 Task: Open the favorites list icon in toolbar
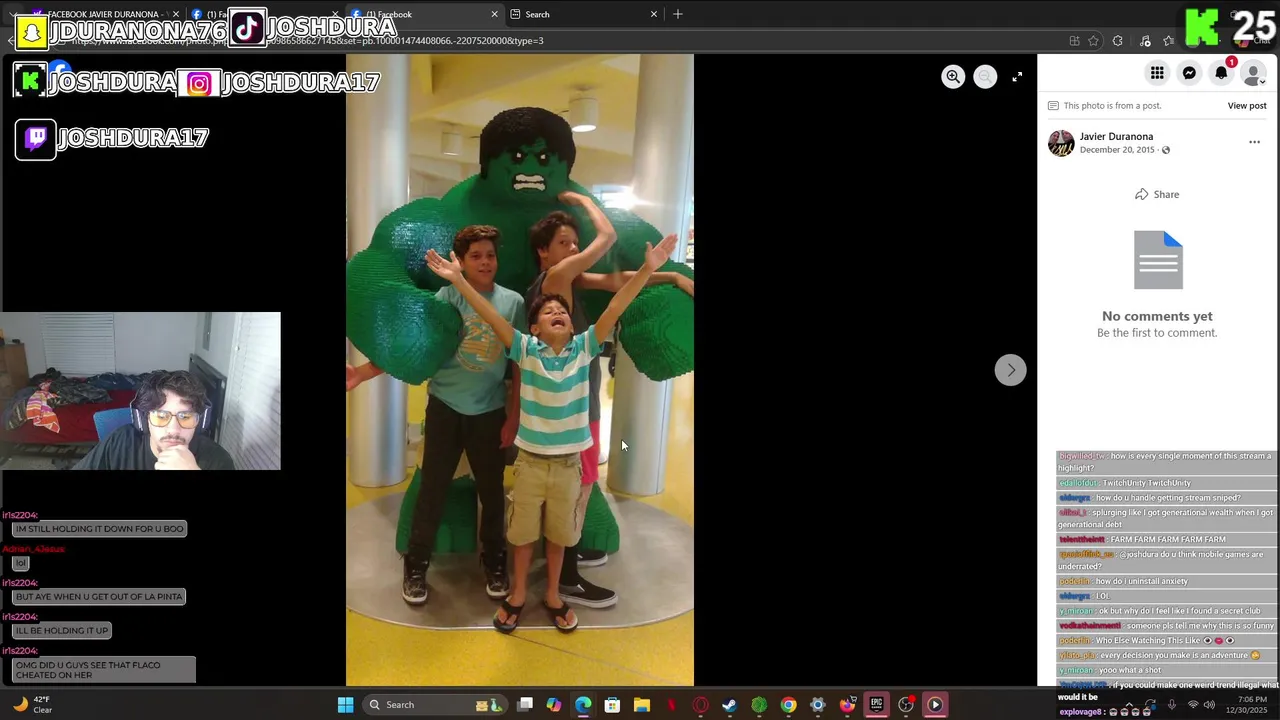coord(1168,41)
